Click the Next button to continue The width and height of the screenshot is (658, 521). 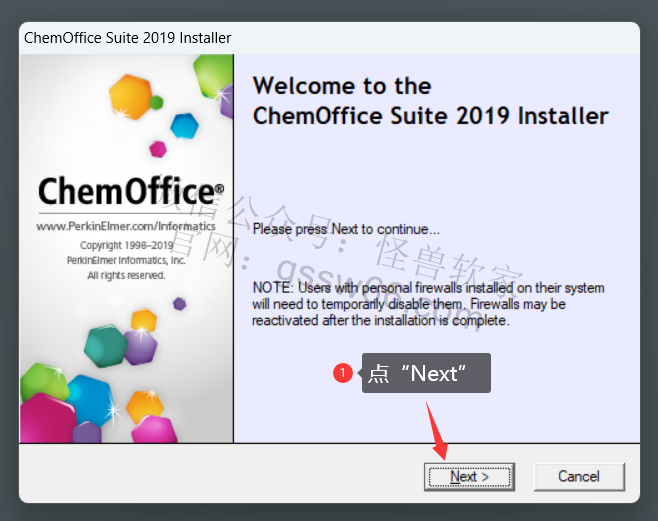pos(469,477)
